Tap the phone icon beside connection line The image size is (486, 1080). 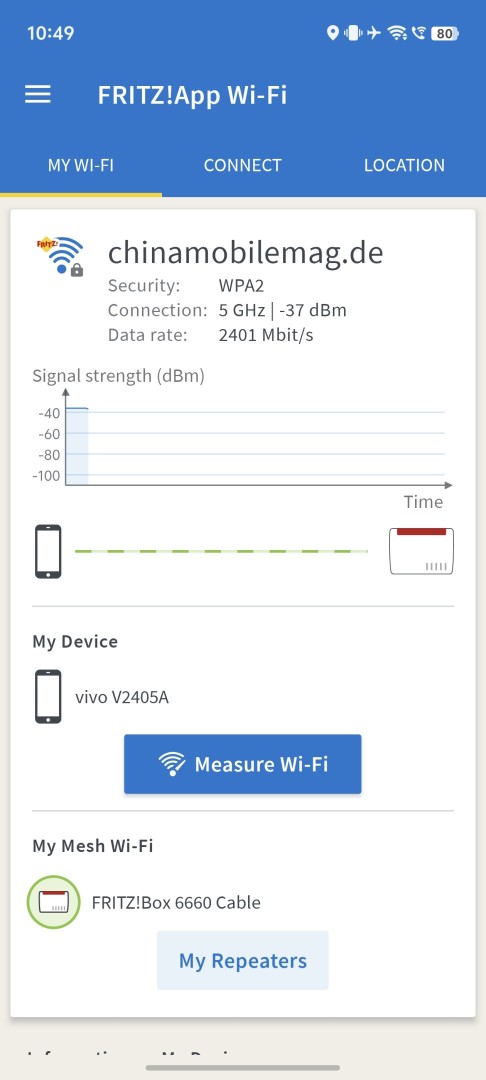point(48,552)
